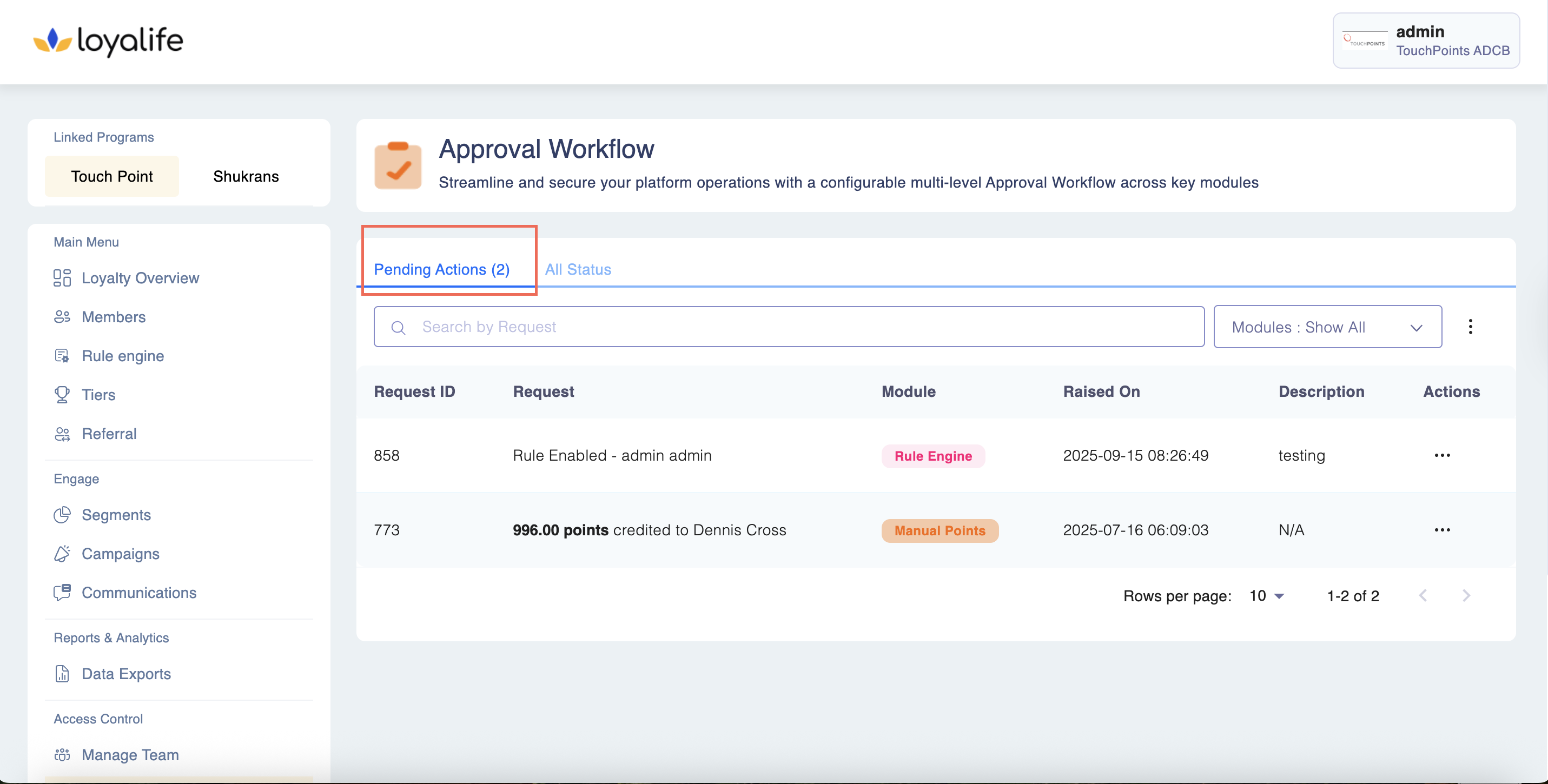Open vertical kebab menu beside Modules filter
This screenshot has width=1548, height=784.
point(1470,327)
